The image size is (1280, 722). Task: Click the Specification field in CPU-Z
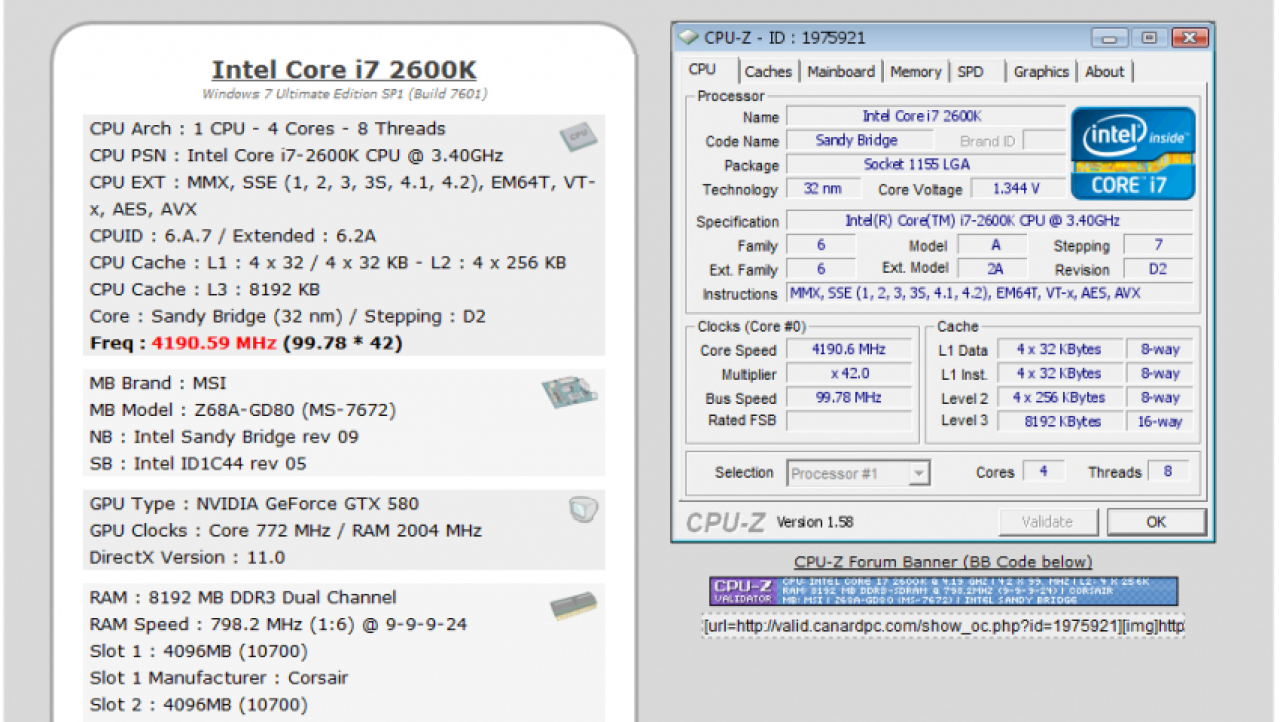pyautogui.click(x=989, y=220)
